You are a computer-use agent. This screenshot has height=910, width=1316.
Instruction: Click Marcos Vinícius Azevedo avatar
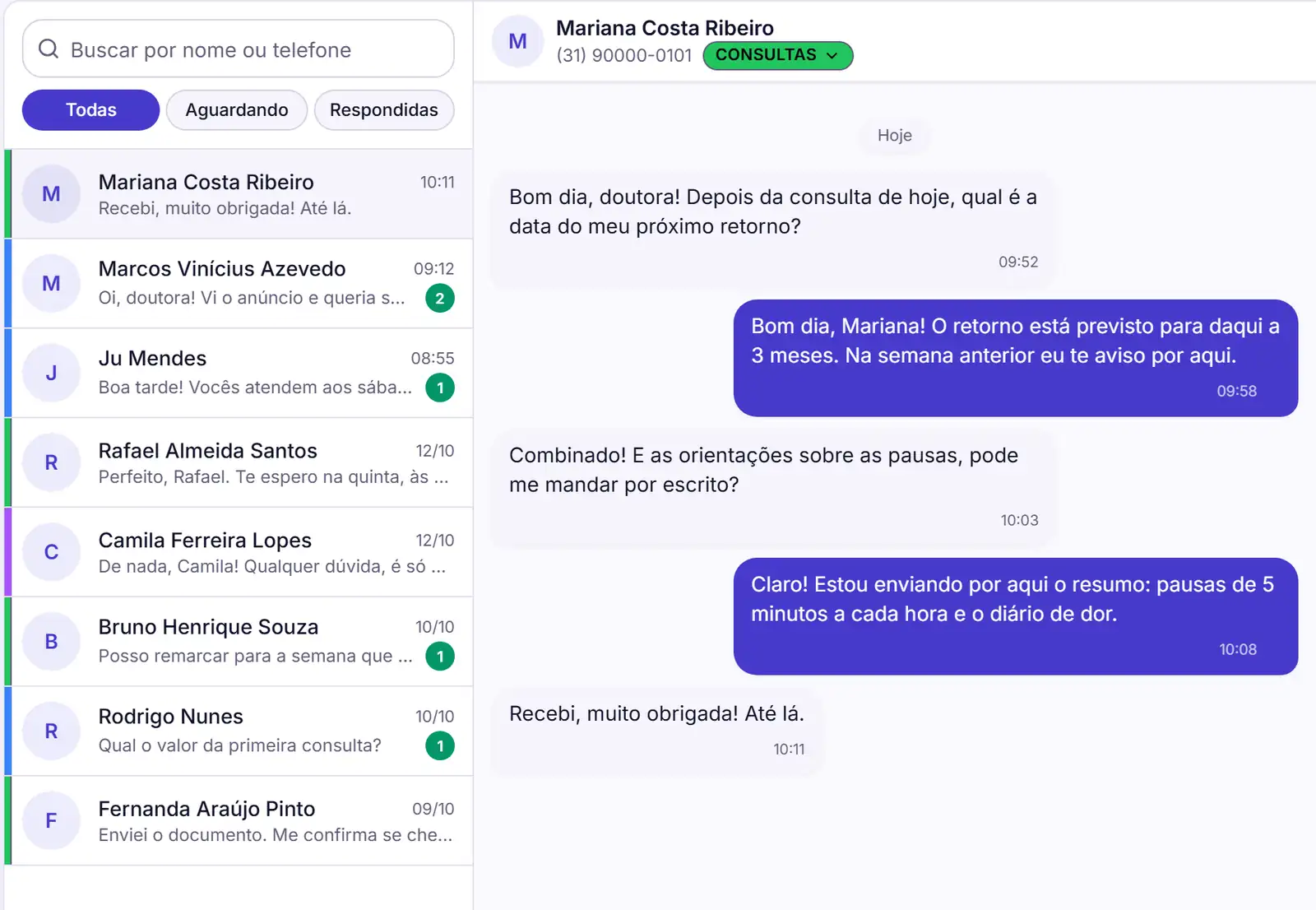(x=51, y=284)
